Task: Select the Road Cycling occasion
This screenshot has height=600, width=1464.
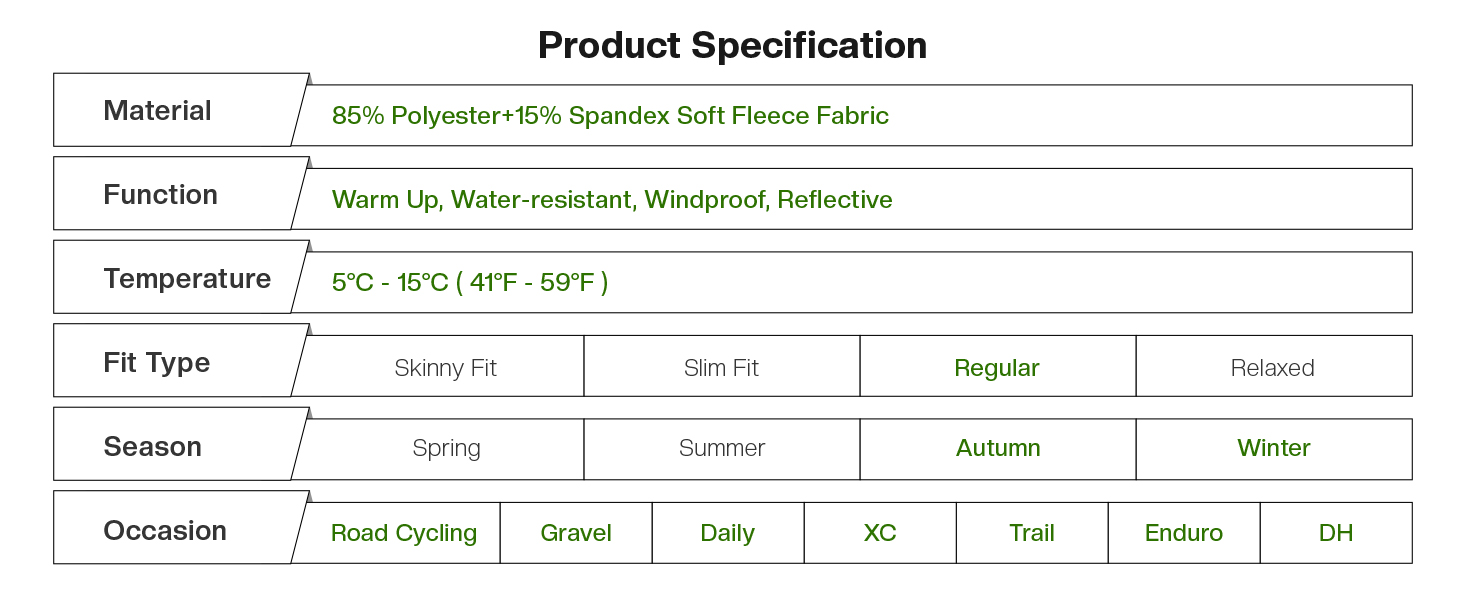Action: coord(403,533)
